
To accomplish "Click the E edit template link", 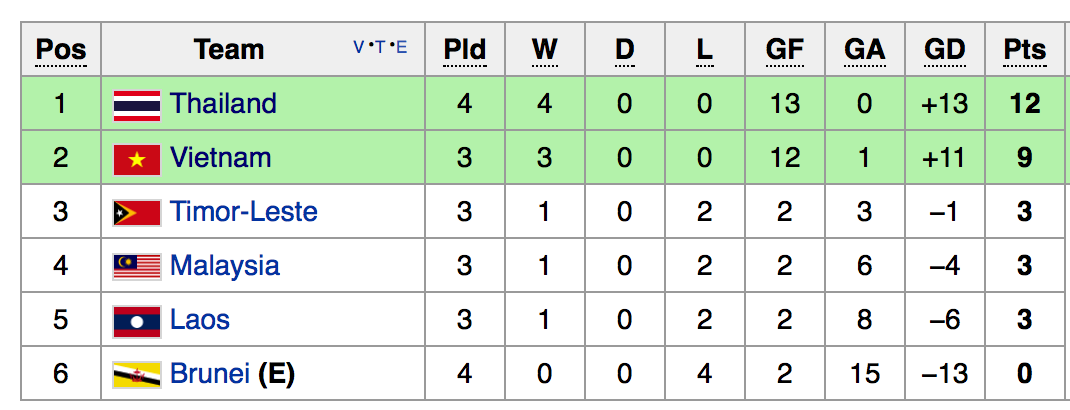I will click(x=401, y=46).
